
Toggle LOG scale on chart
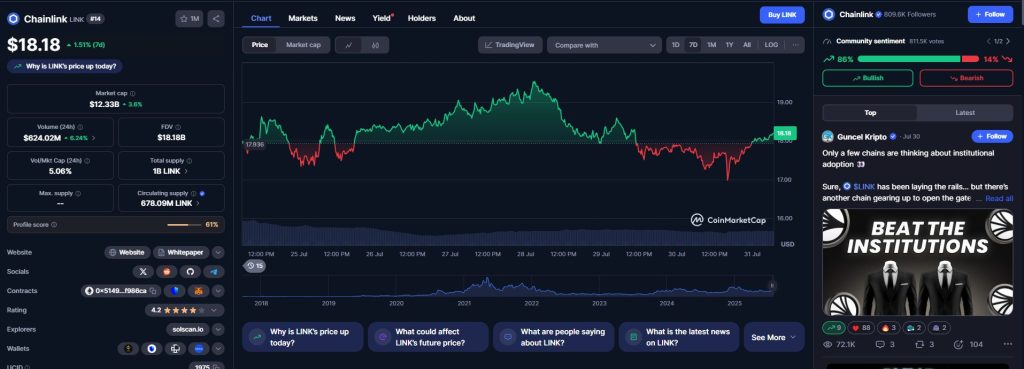point(771,45)
